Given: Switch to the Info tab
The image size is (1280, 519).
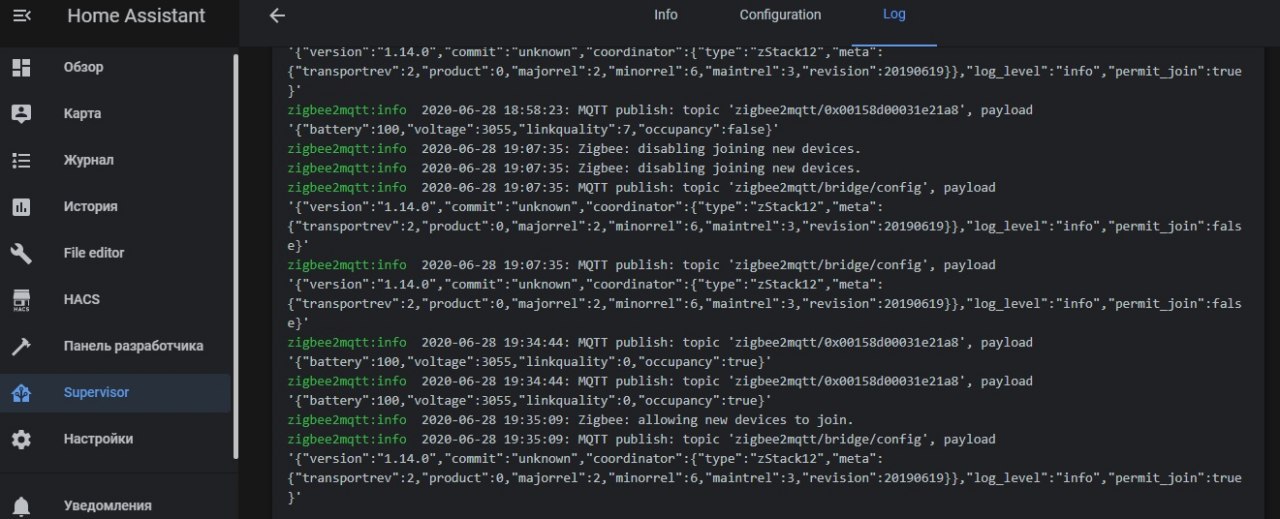Looking at the screenshot, I should pyautogui.click(x=665, y=15).
